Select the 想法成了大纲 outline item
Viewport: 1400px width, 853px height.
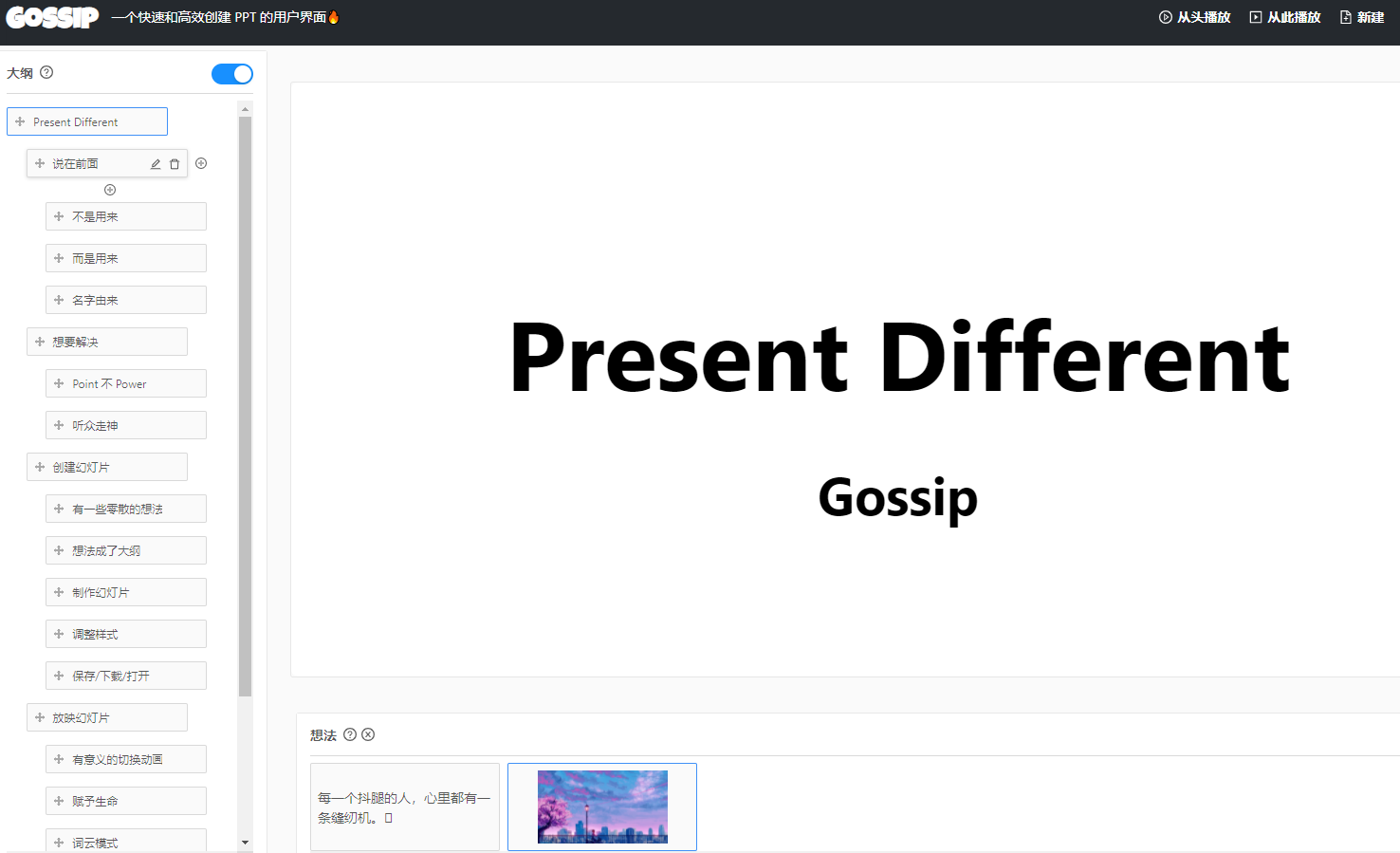coord(126,550)
